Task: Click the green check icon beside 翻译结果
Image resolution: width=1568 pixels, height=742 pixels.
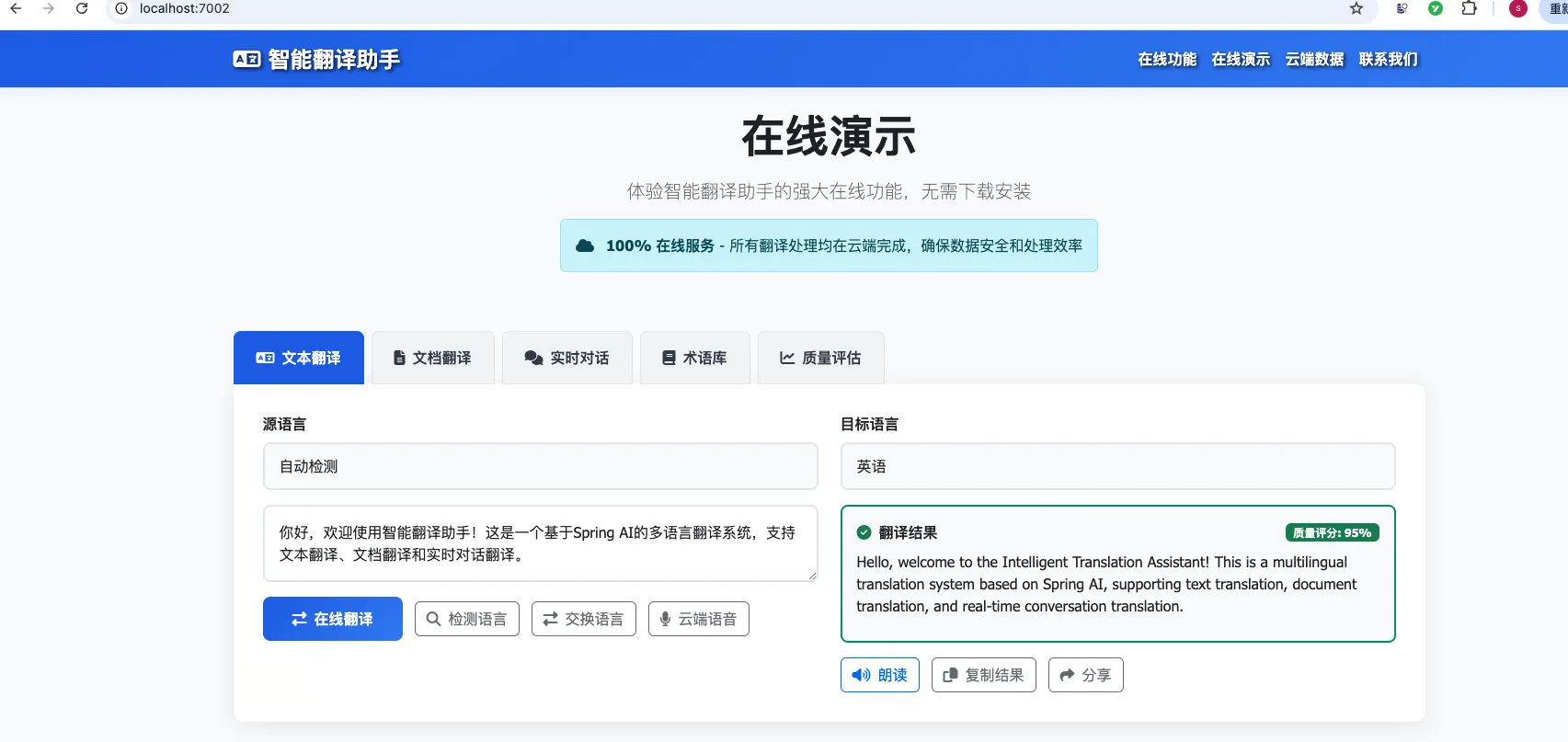Action: 864,532
